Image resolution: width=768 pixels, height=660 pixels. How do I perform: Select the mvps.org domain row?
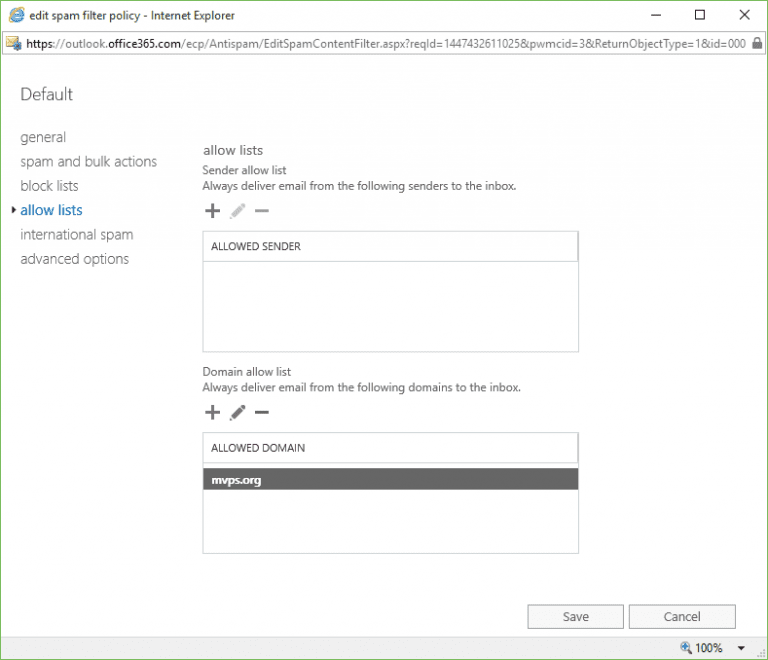tap(390, 479)
